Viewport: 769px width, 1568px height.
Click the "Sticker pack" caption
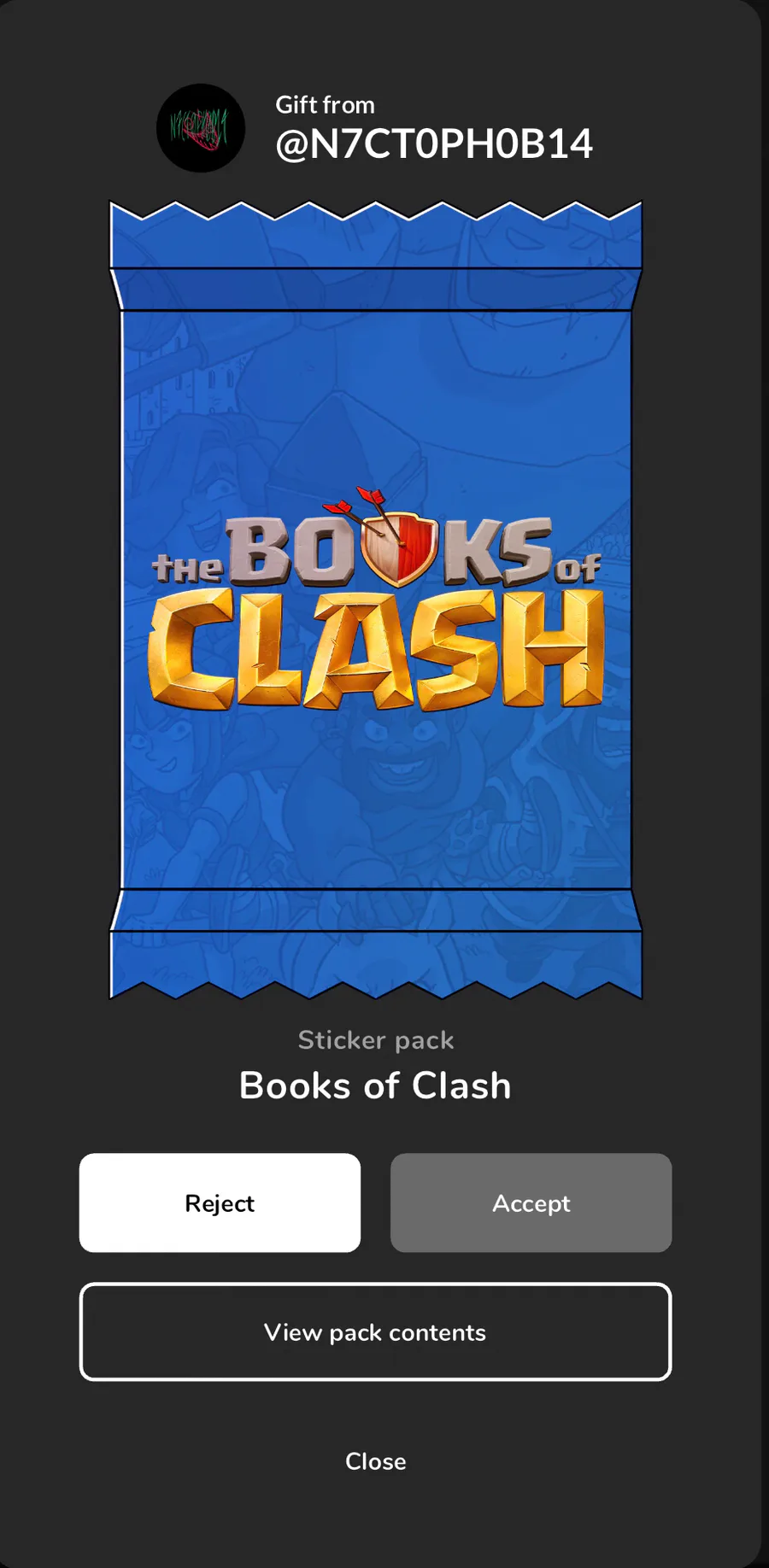point(376,1040)
